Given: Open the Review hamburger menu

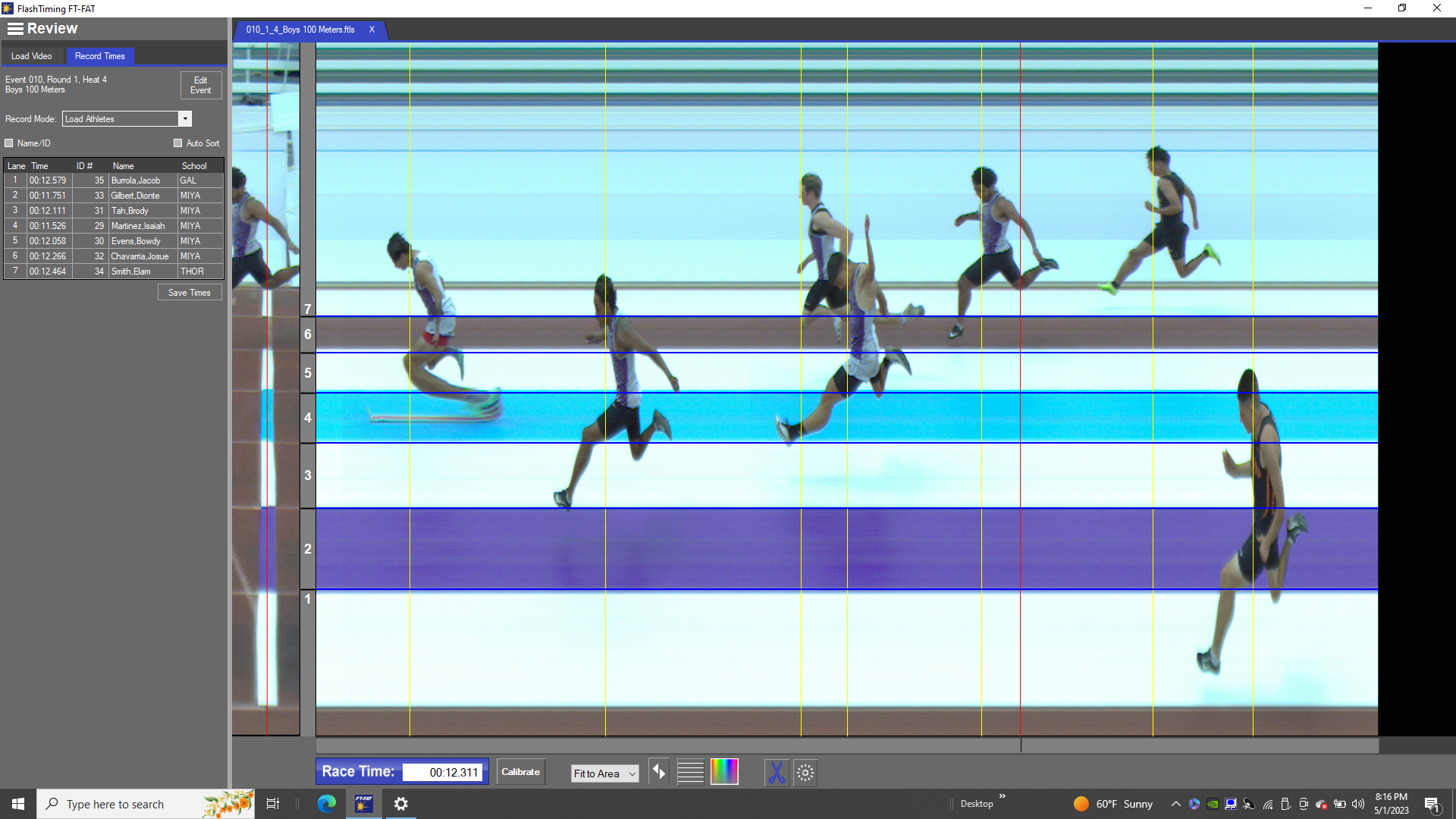Looking at the screenshot, I should (15, 29).
